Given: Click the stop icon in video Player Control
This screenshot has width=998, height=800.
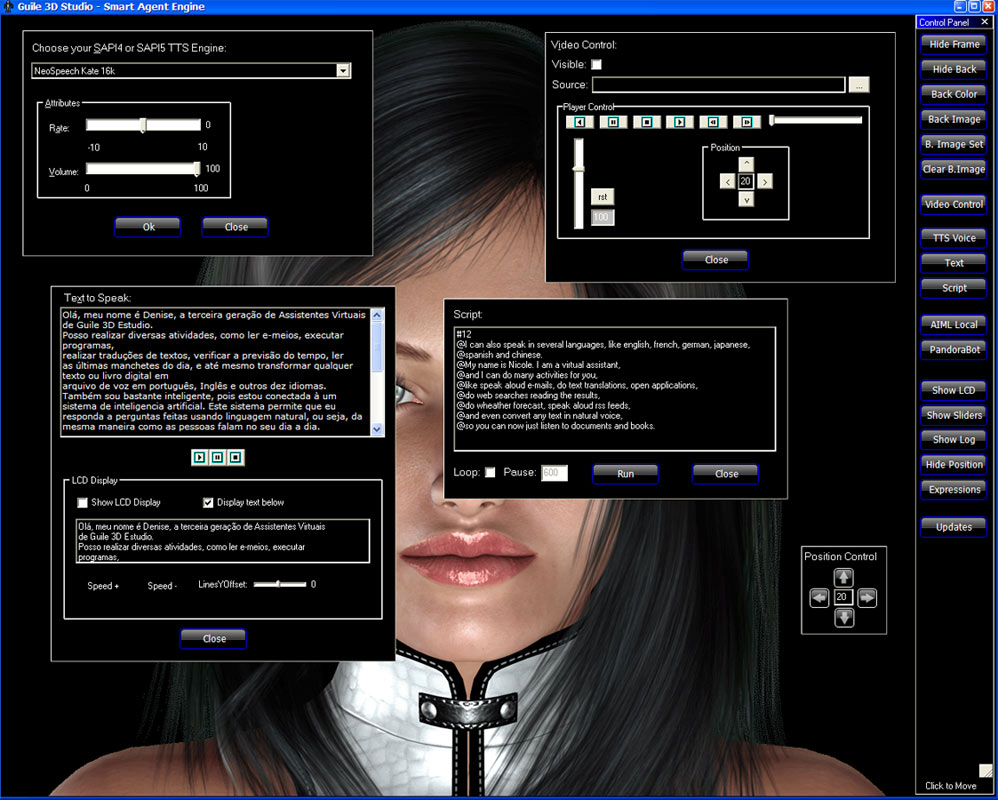Looking at the screenshot, I should pyautogui.click(x=647, y=122).
